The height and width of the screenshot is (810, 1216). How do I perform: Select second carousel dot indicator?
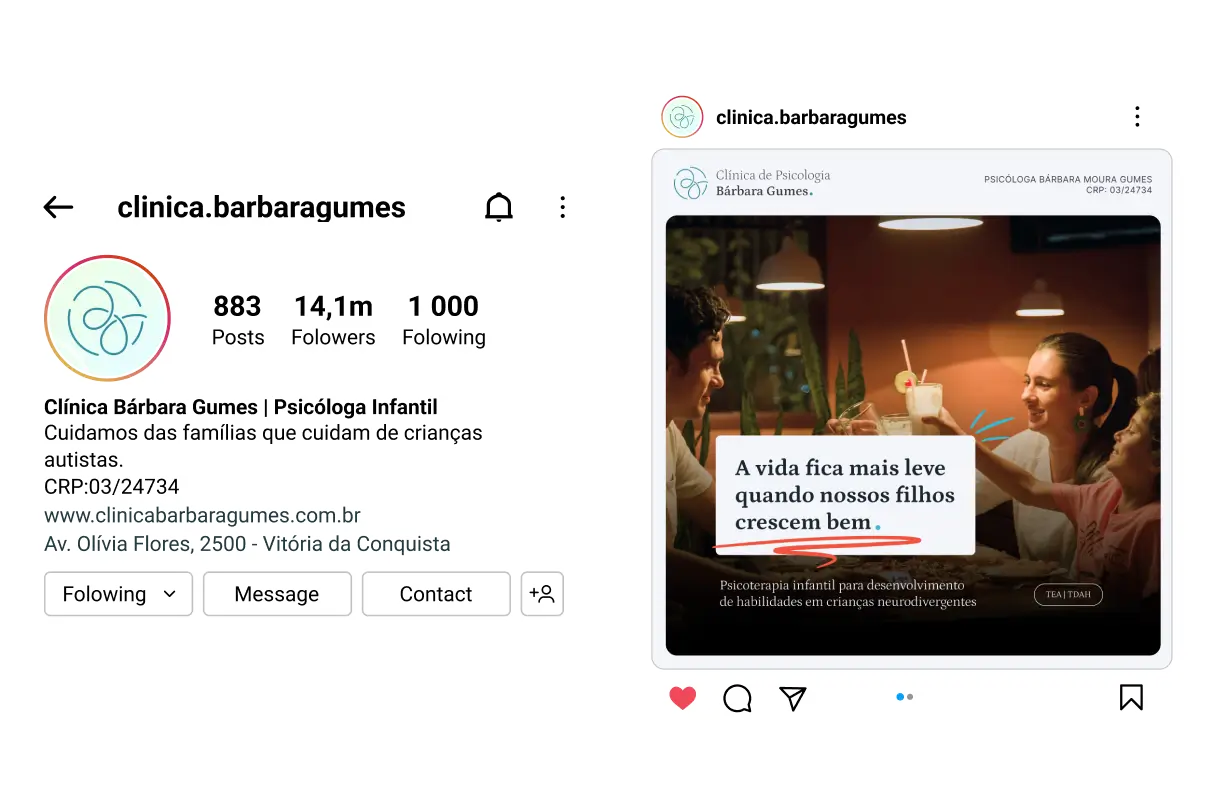910,697
